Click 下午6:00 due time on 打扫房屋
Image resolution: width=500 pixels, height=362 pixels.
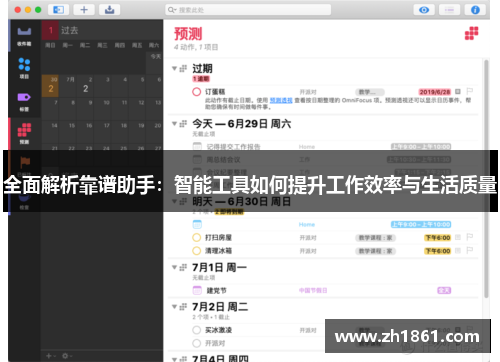437,238
